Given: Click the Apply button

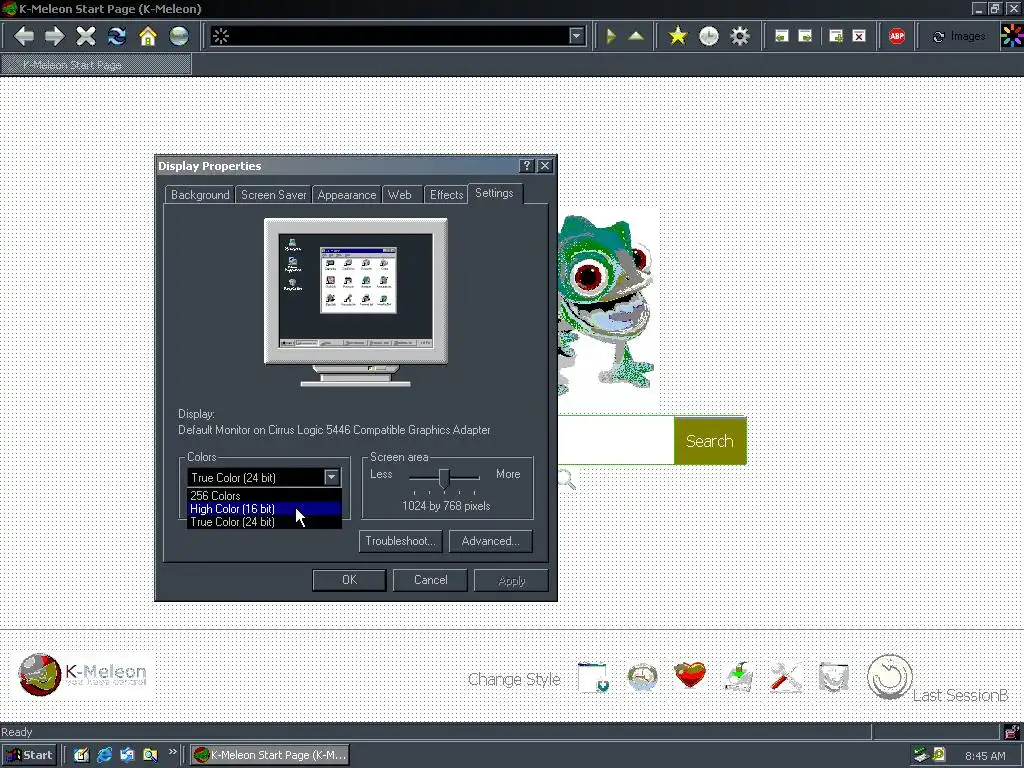Looking at the screenshot, I should [511, 581].
